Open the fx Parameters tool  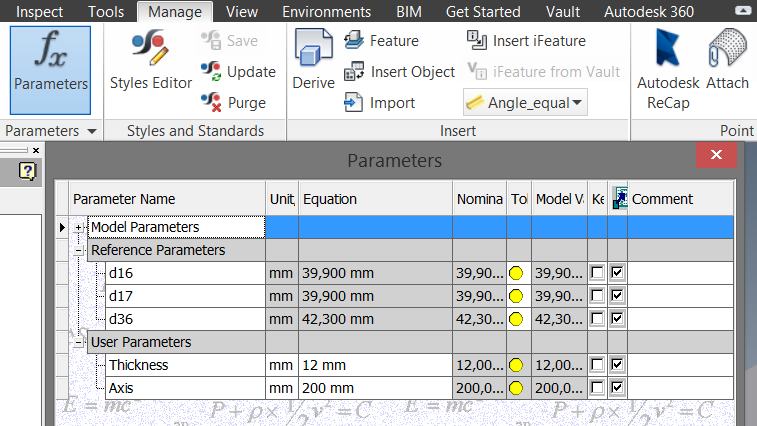point(50,70)
